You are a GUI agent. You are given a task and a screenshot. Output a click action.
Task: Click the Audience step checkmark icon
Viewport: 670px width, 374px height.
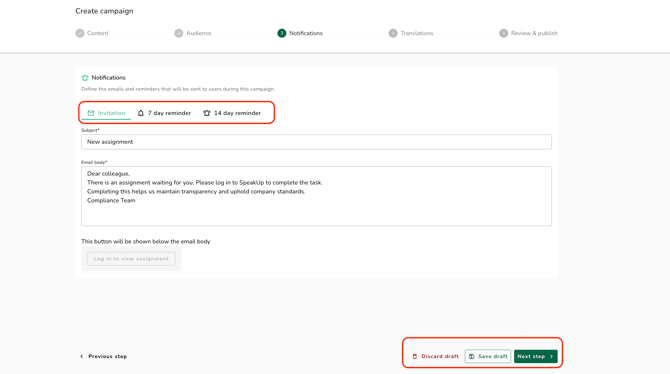(179, 33)
